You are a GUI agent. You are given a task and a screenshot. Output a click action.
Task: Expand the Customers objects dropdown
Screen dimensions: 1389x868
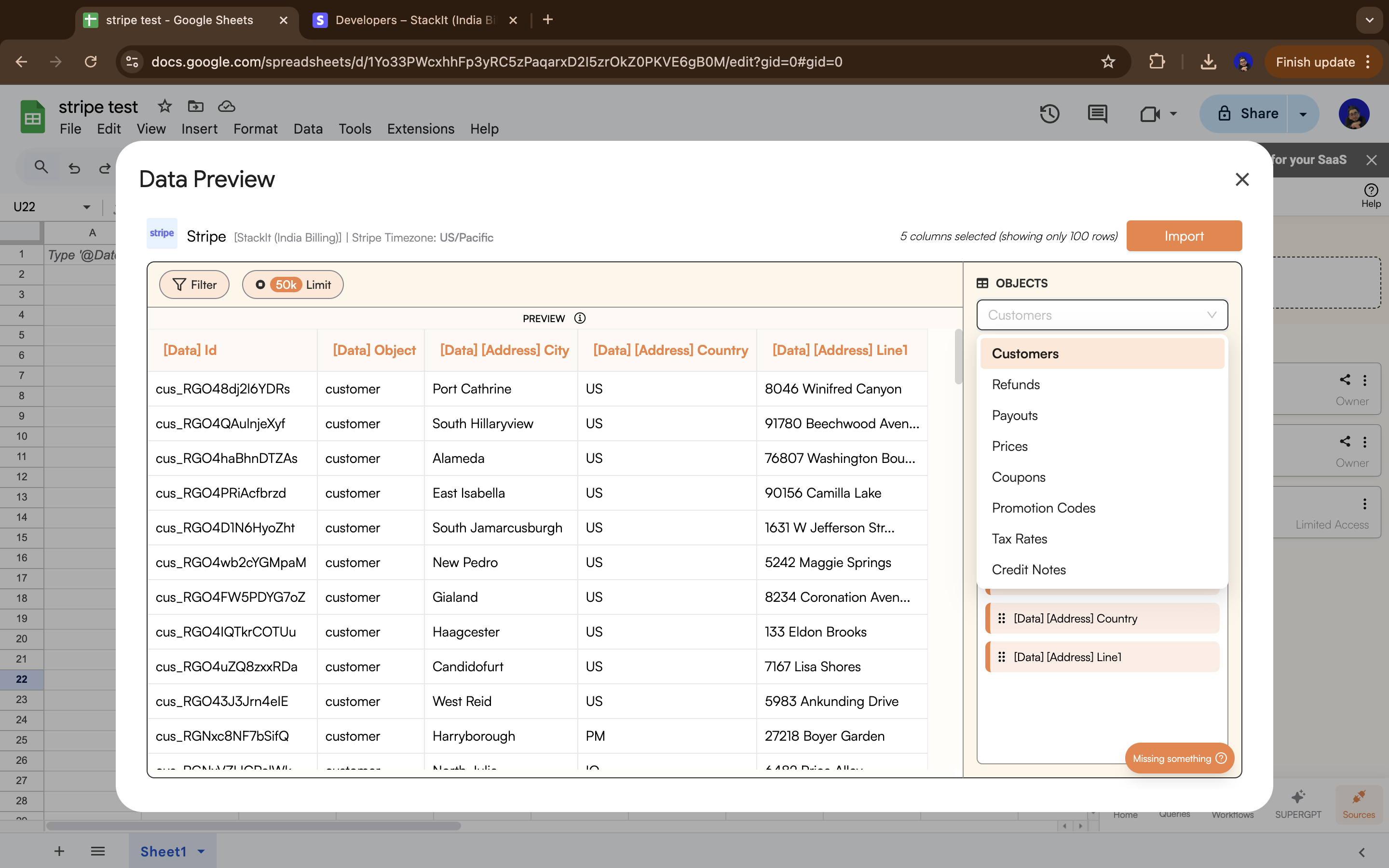(1102, 315)
